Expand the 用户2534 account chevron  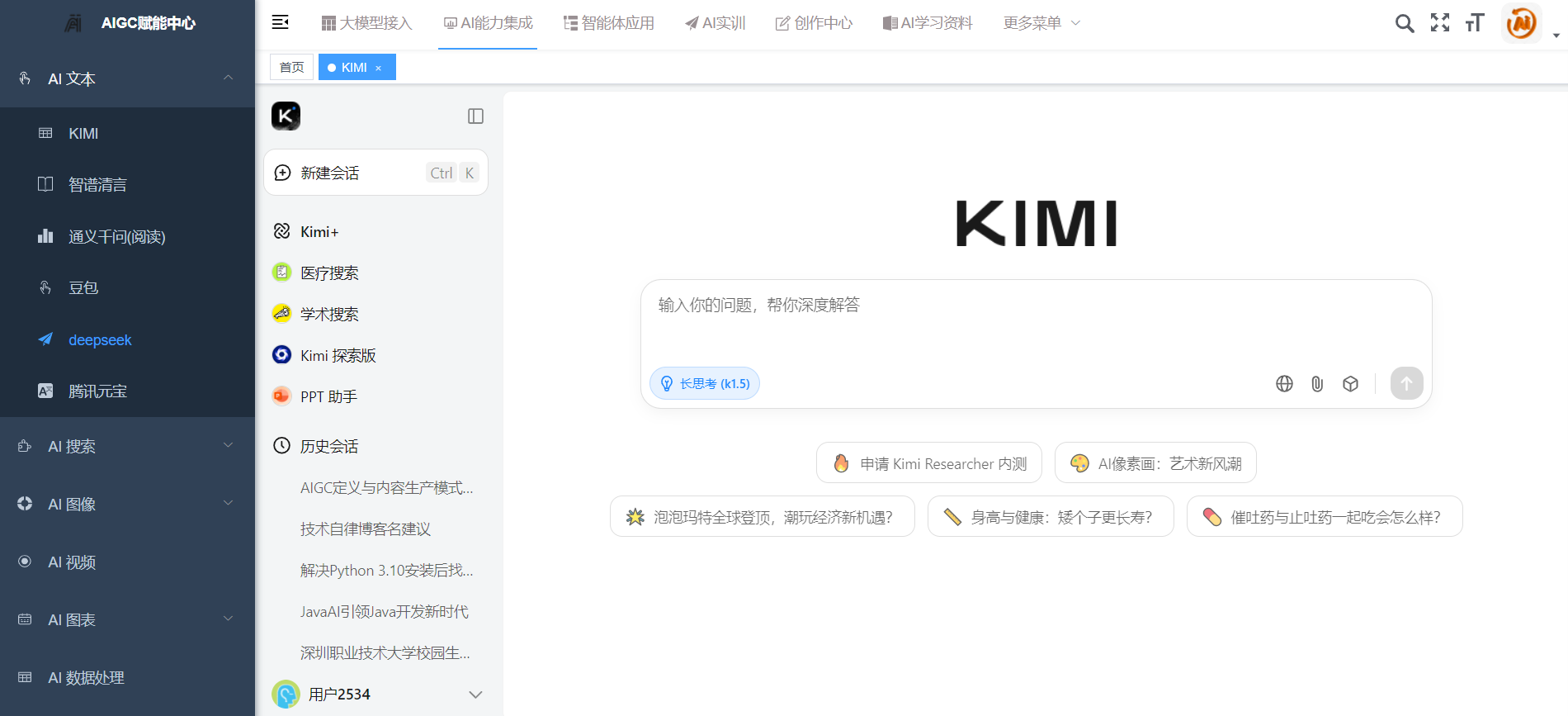click(x=475, y=695)
